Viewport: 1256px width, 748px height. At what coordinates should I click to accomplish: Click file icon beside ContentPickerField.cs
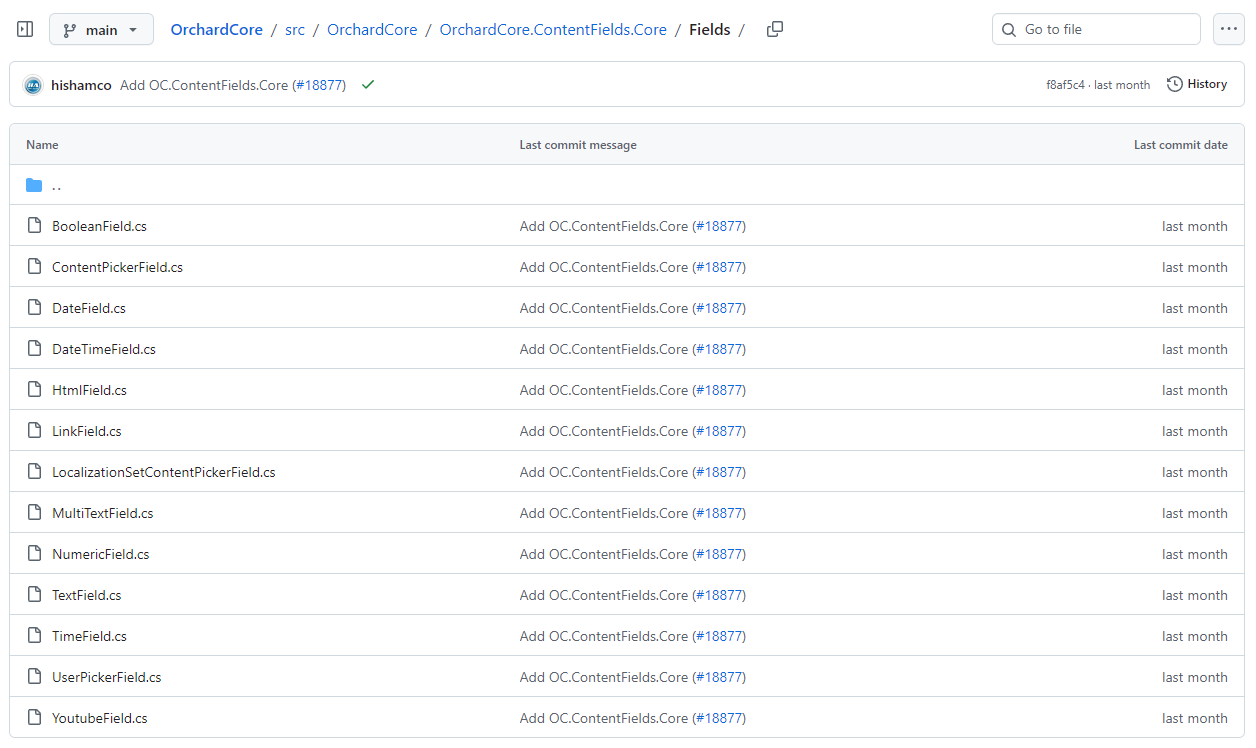click(34, 267)
